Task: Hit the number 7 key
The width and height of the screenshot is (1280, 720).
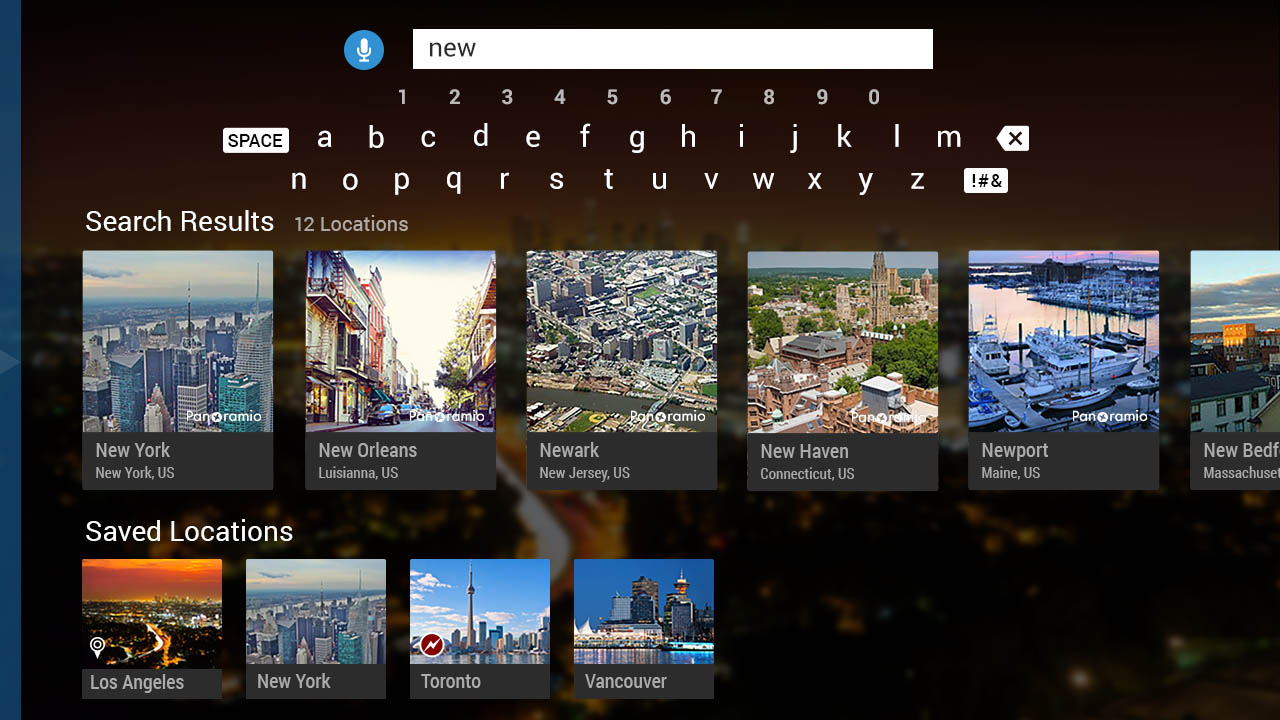Action: tap(716, 97)
